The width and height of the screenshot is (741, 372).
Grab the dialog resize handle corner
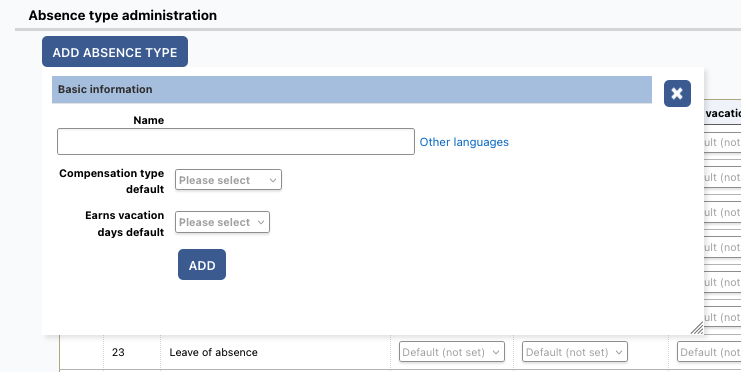(697, 328)
